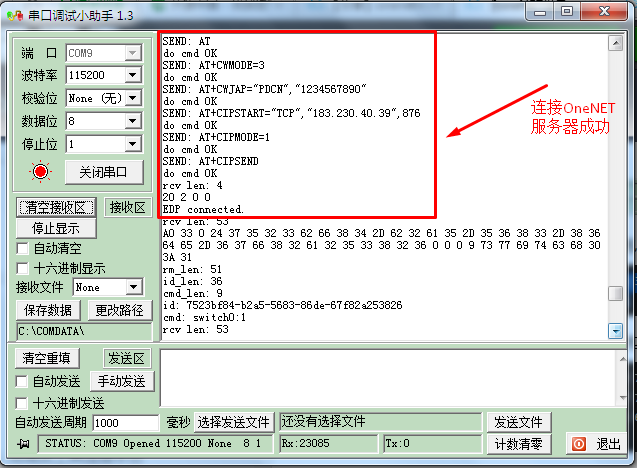Open the 停止位 1 dropdown

(132, 144)
